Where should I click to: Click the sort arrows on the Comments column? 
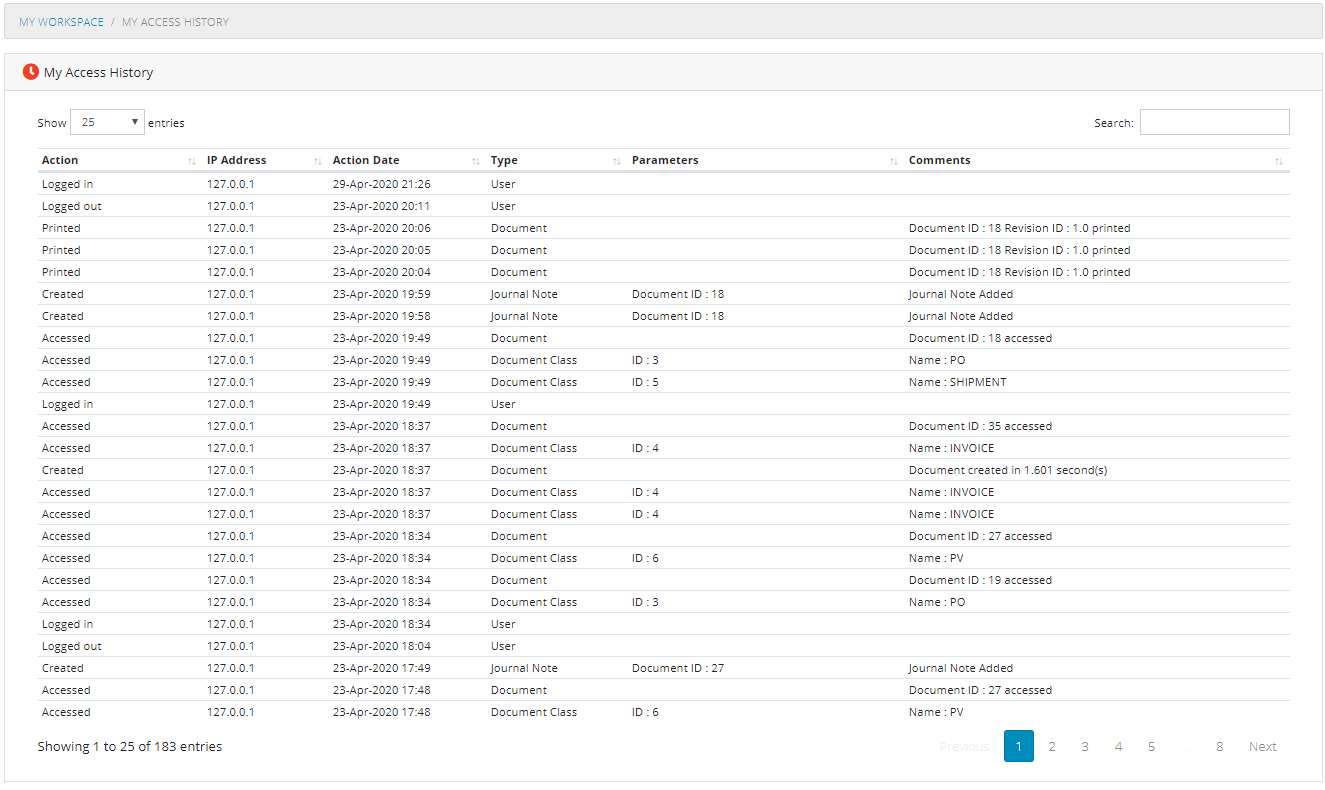pyautogui.click(x=1278, y=160)
